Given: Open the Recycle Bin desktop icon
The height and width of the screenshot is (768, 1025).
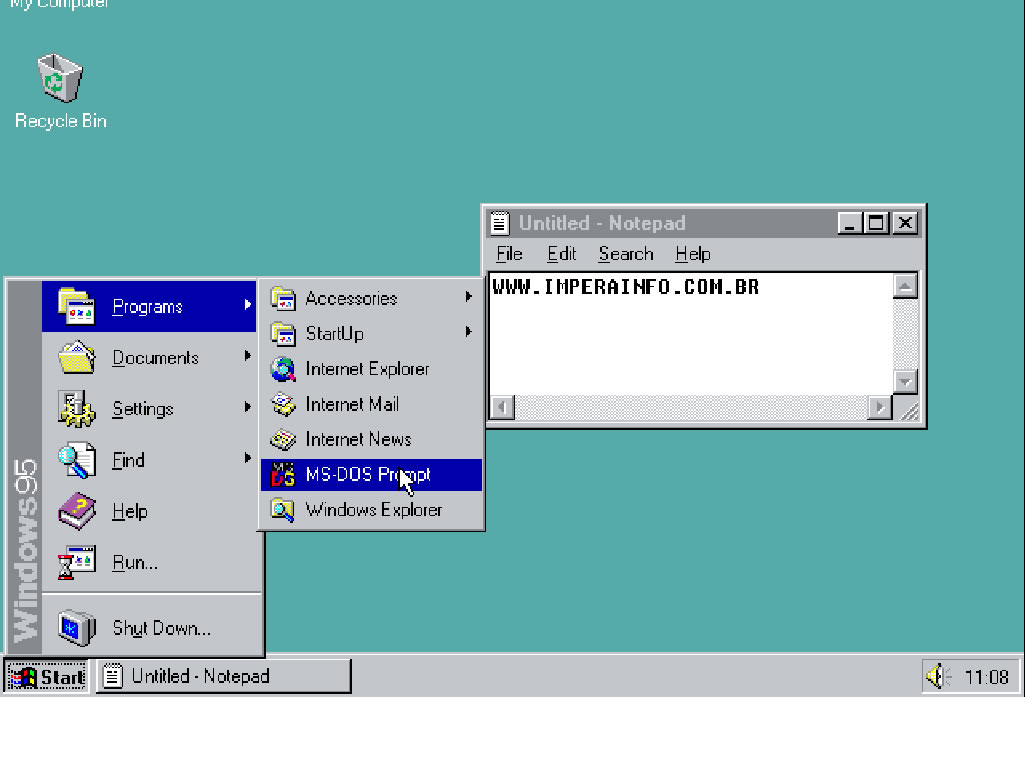Looking at the screenshot, I should (60, 78).
